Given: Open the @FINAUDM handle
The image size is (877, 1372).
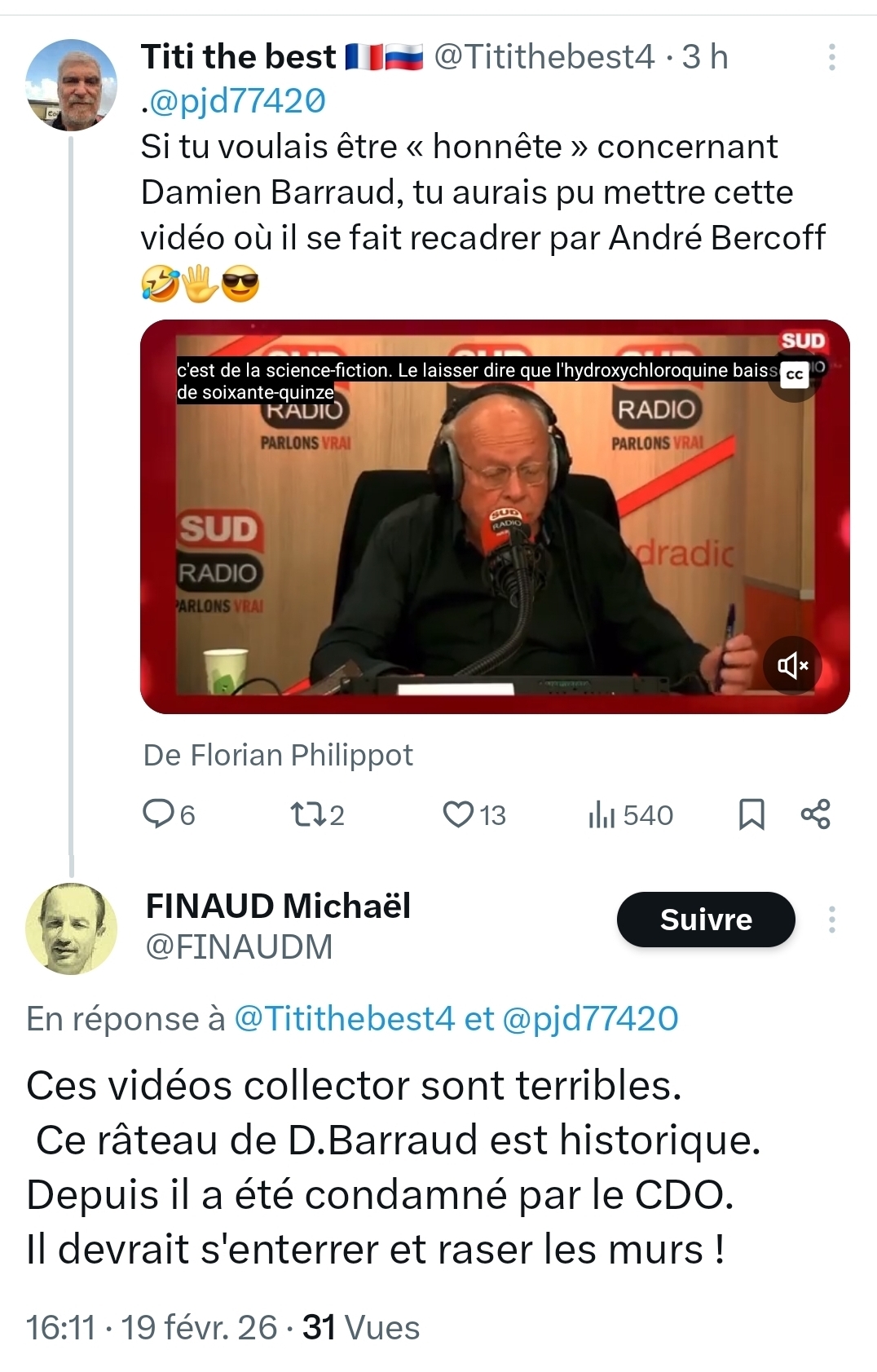Looking at the screenshot, I should click(239, 947).
